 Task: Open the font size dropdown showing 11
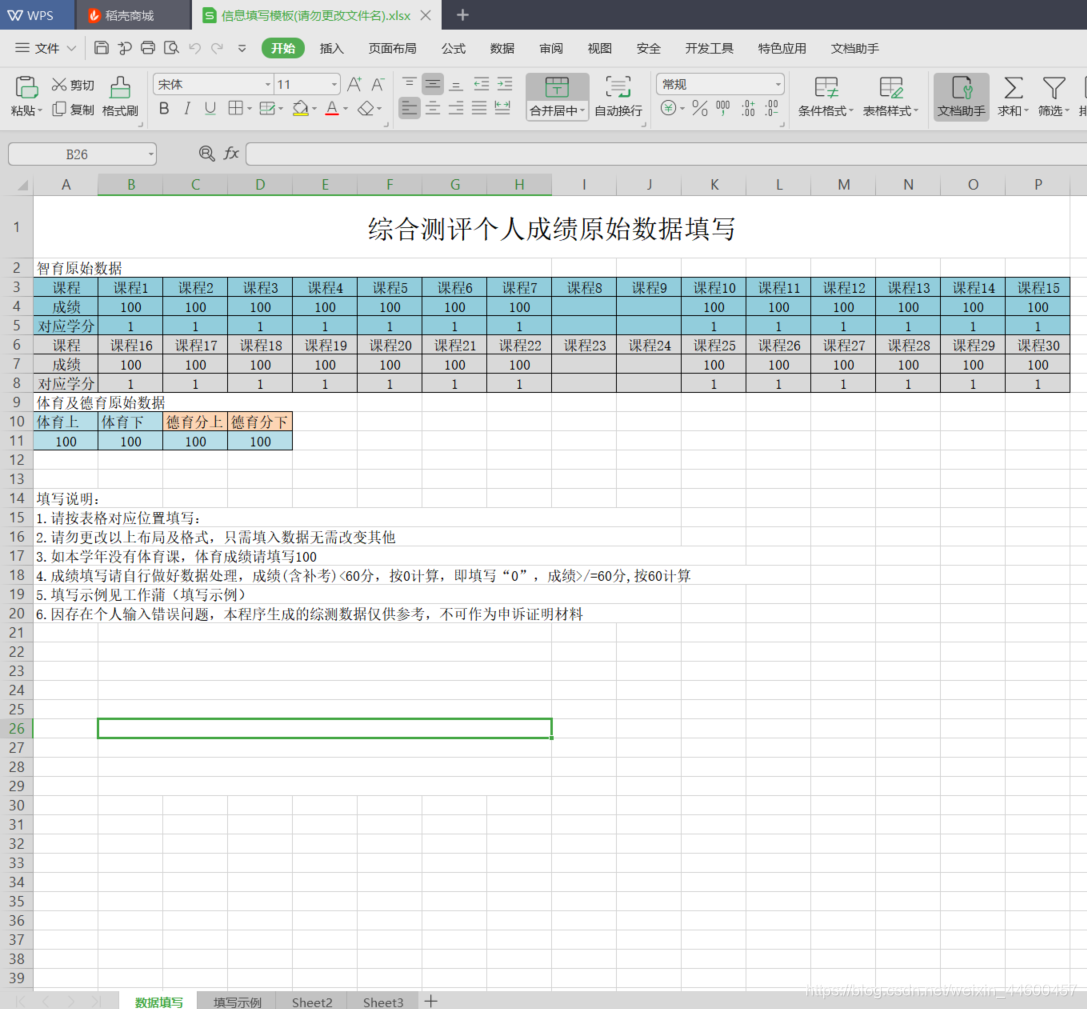point(334,85)
